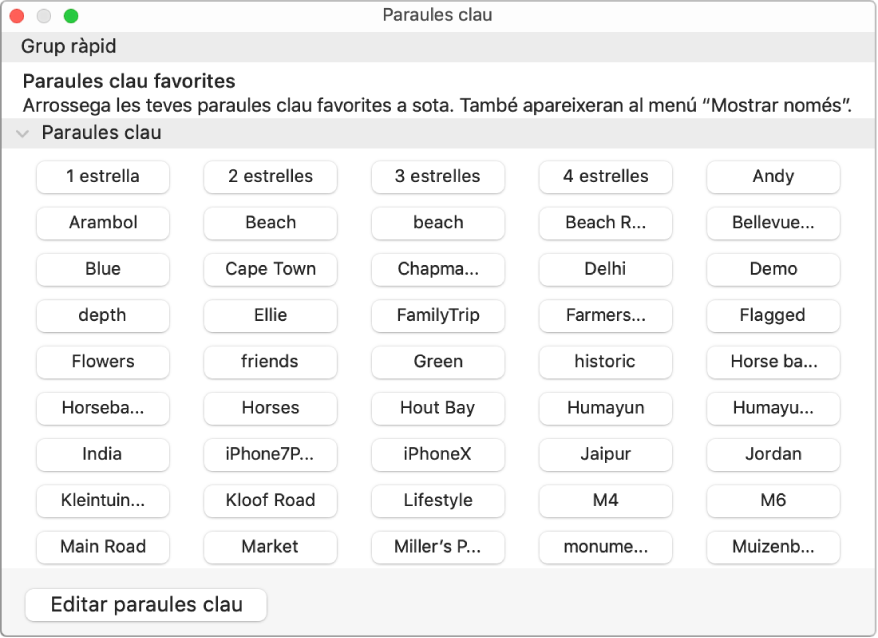Pick the Cape Town keyword

[x=270, y=269]
